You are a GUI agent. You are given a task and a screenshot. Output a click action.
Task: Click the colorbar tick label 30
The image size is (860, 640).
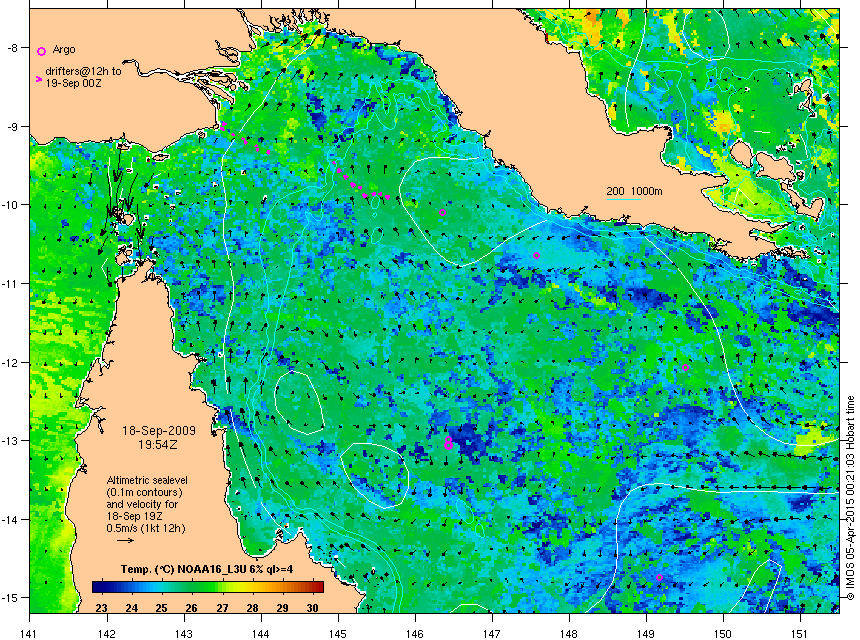pyautogui.click(x=313, y=608)
